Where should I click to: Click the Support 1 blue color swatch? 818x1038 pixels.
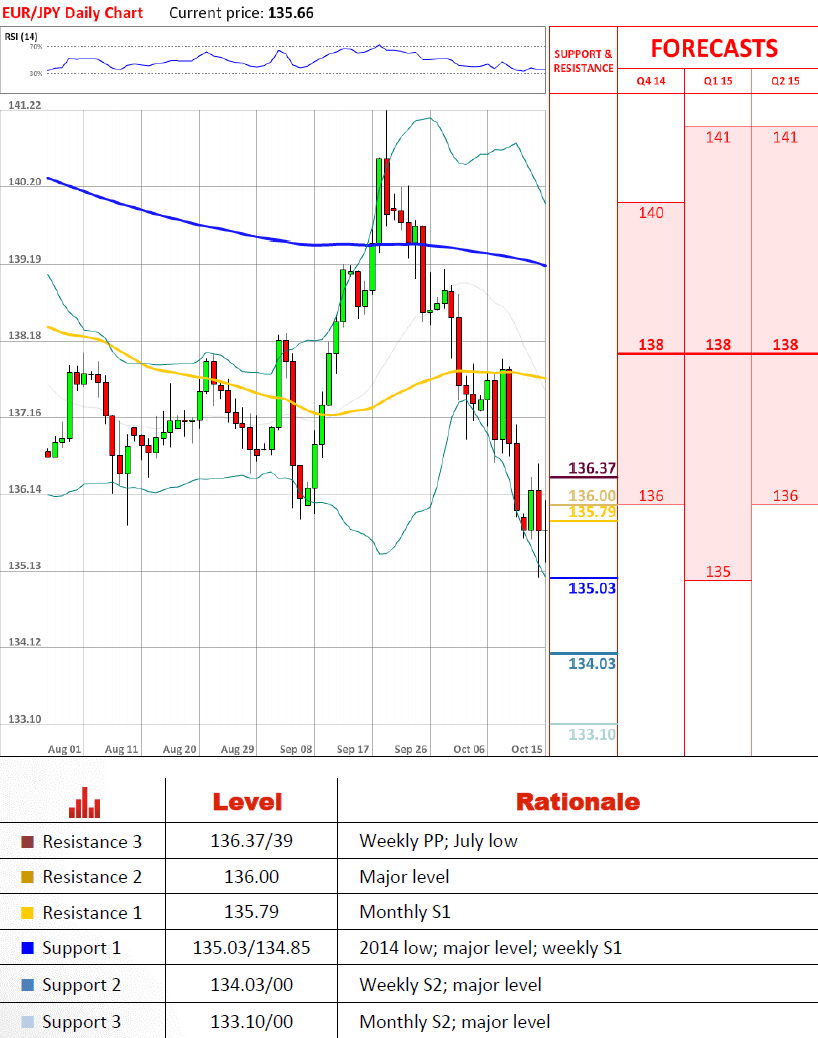(x=27, y=948)
